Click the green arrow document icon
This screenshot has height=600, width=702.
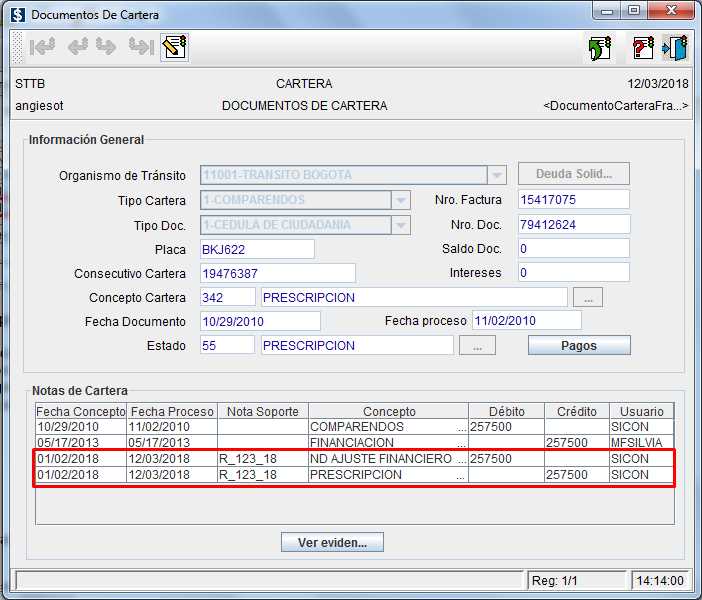599,48
